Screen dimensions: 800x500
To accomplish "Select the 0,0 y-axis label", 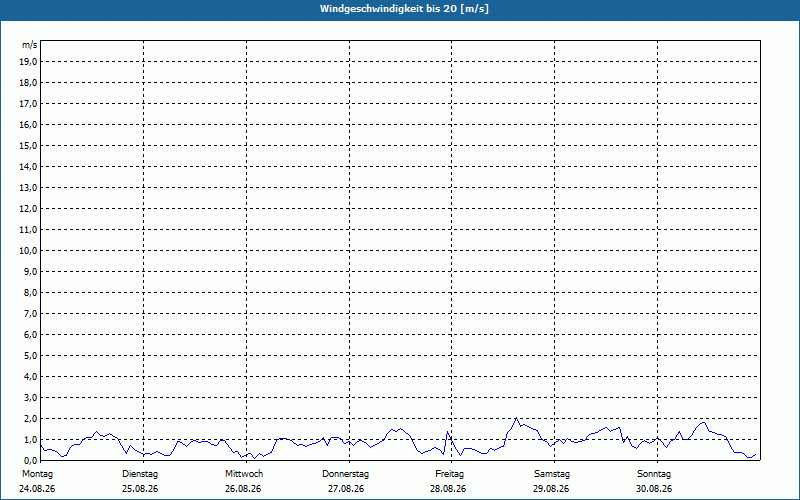I will pyautogui.click(x=31, y=460).
